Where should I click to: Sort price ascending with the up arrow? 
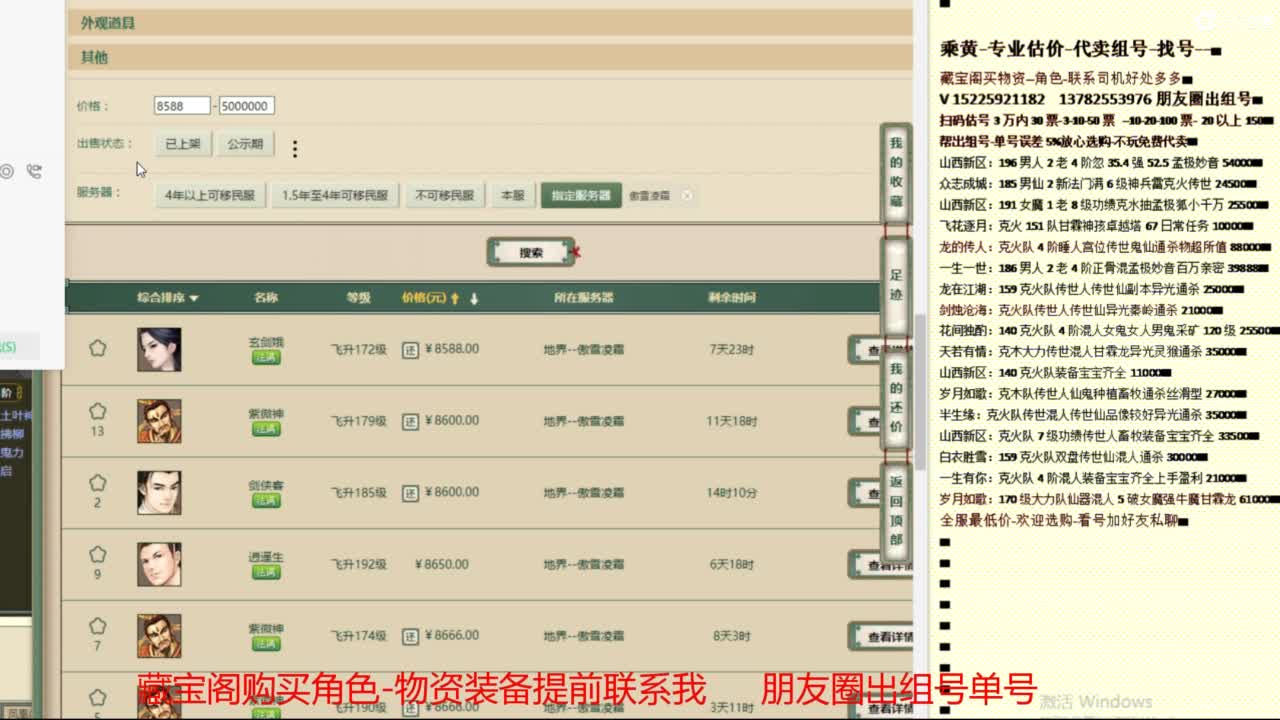[455, 298]
